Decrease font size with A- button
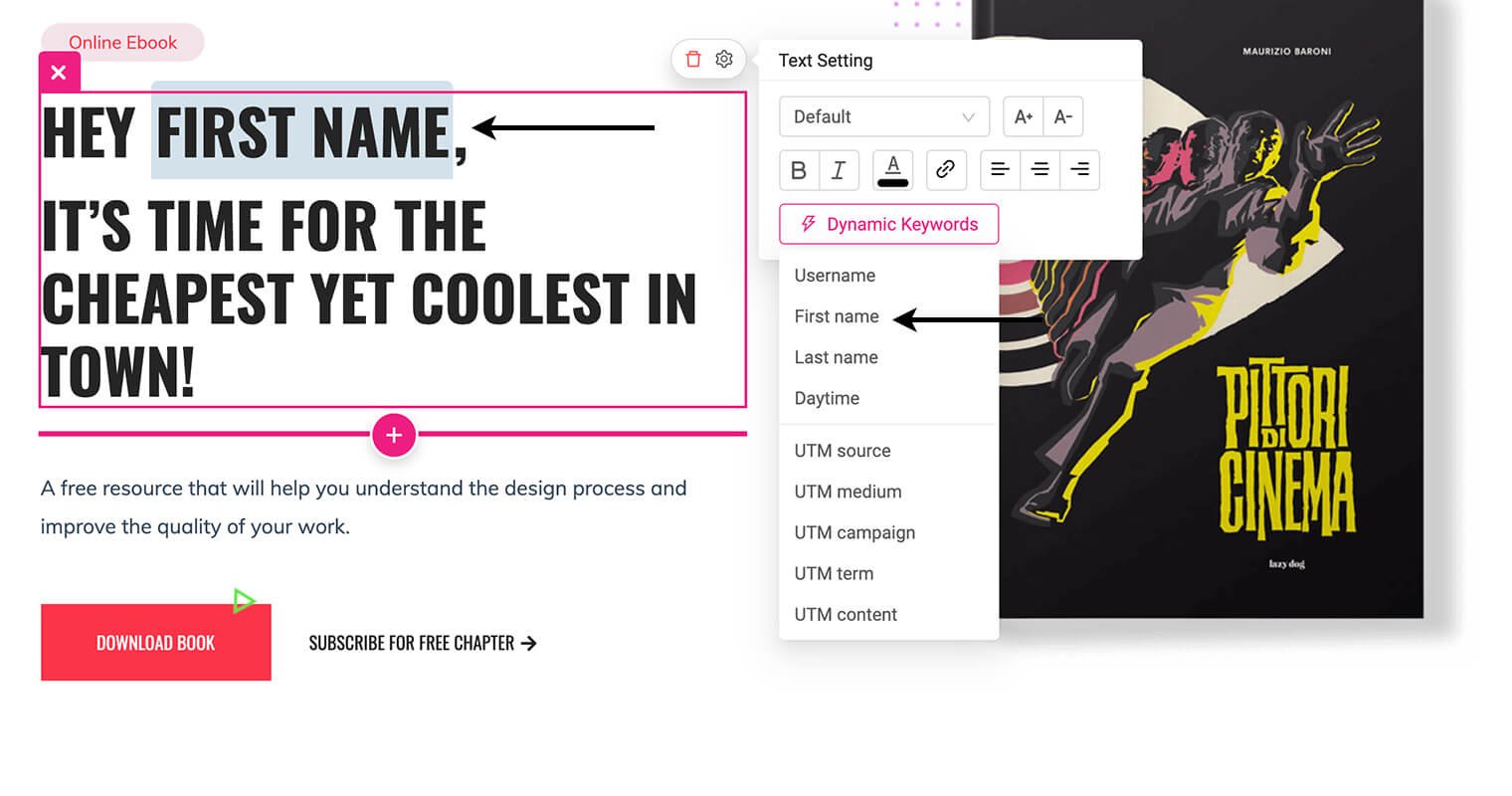This screenshot has height=796, width=1512. click(1063, 116)
